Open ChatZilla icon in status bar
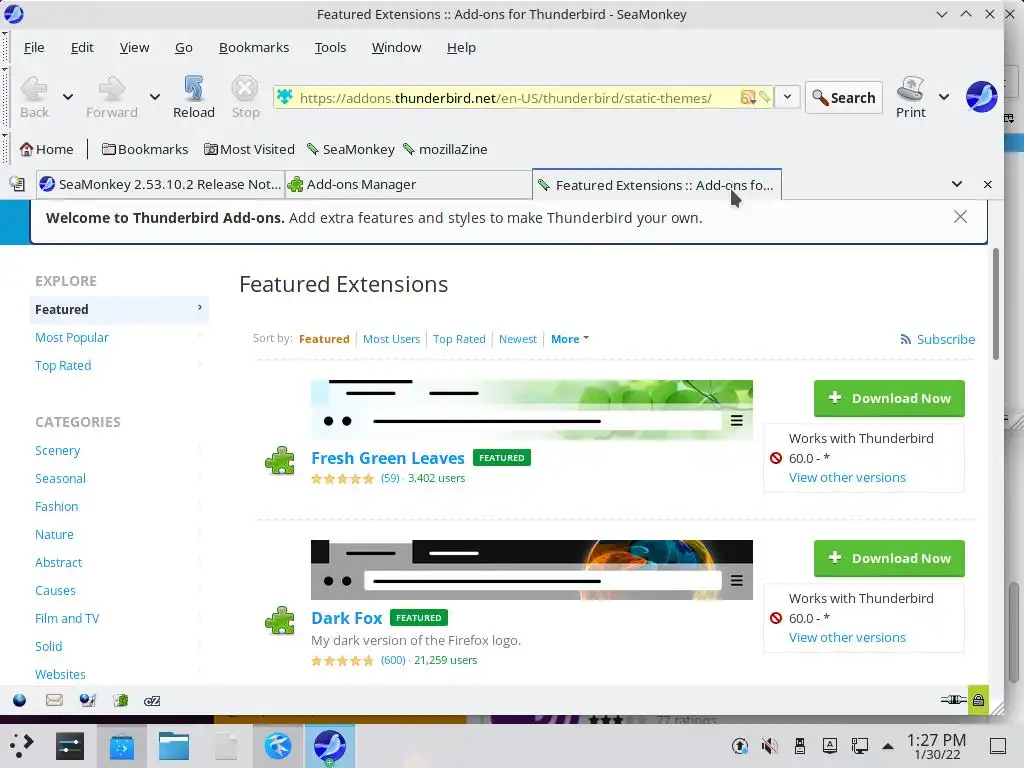 click(152, 701)
